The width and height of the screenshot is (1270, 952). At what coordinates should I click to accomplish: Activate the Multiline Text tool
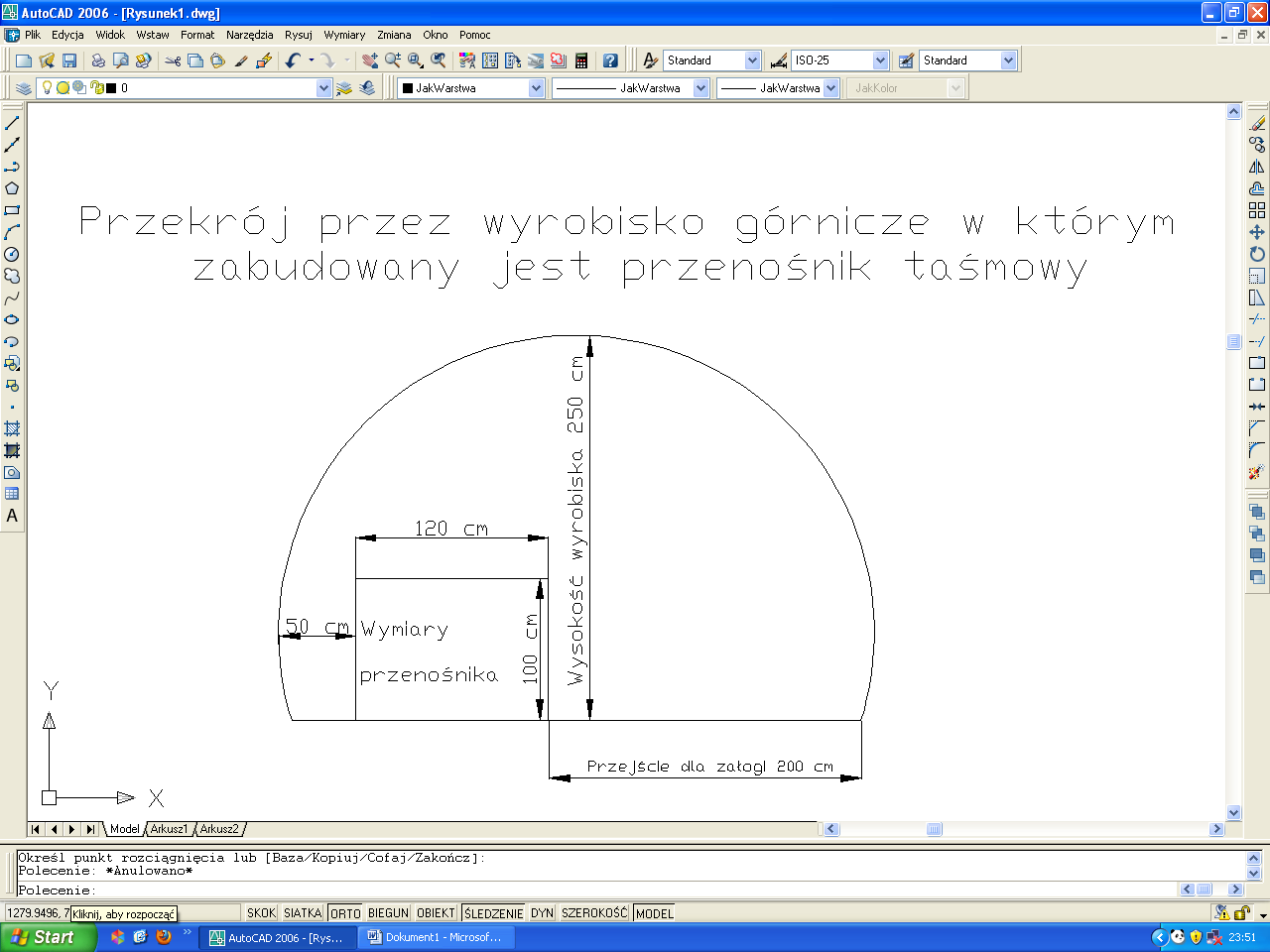tap(12, 516)
